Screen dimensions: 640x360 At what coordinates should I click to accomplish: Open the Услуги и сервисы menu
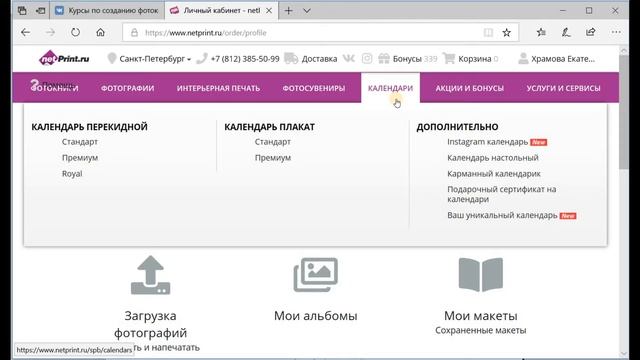pos(563,88)
